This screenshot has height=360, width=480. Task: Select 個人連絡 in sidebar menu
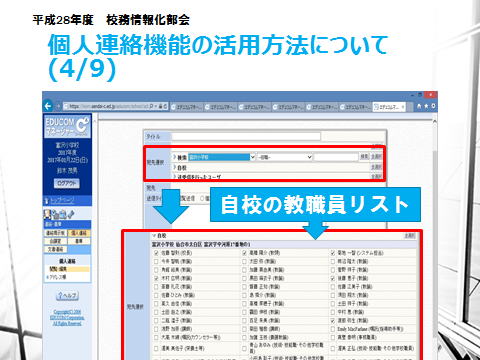pos(79,233)
